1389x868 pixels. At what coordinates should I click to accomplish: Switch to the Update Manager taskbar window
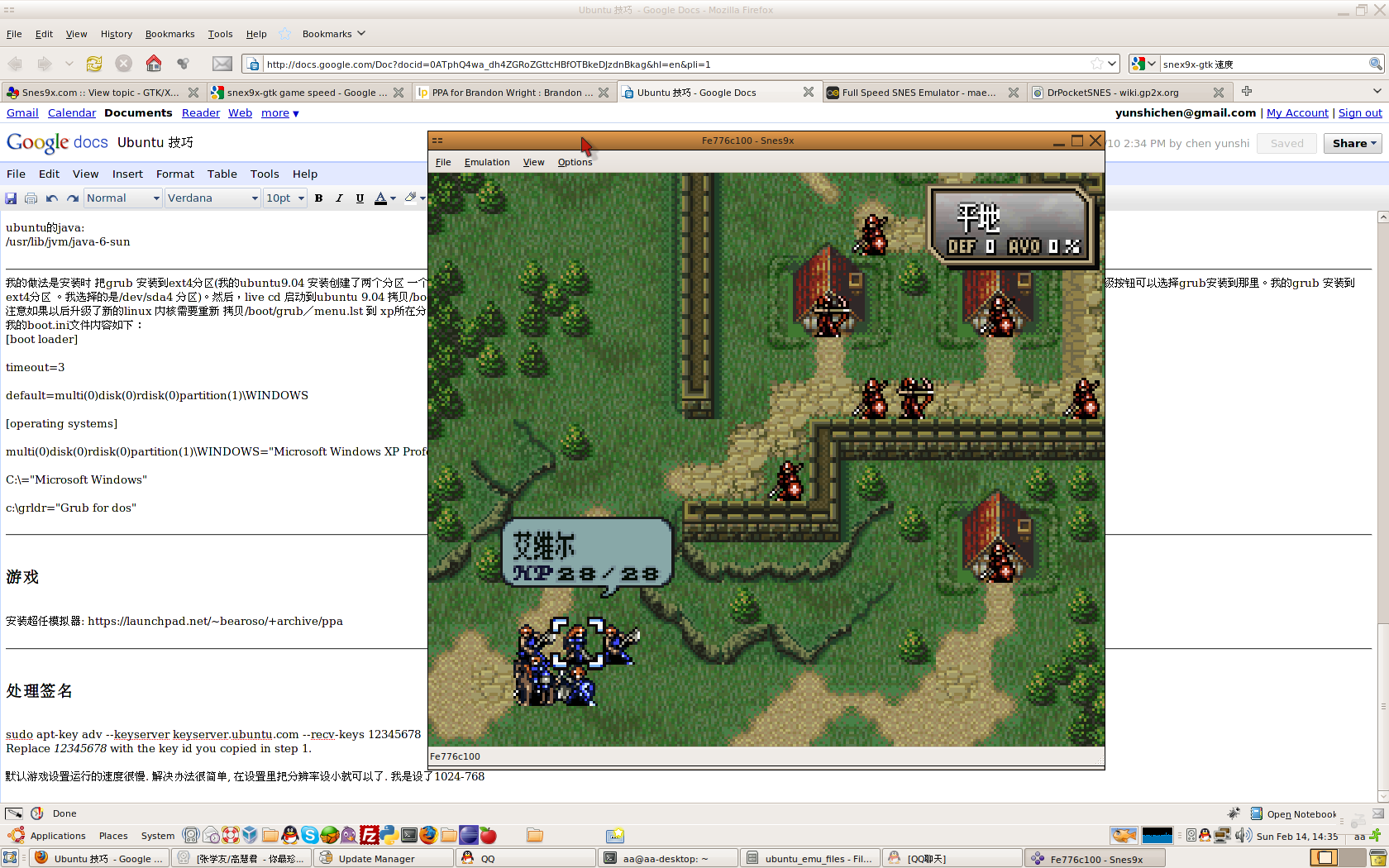384,859
